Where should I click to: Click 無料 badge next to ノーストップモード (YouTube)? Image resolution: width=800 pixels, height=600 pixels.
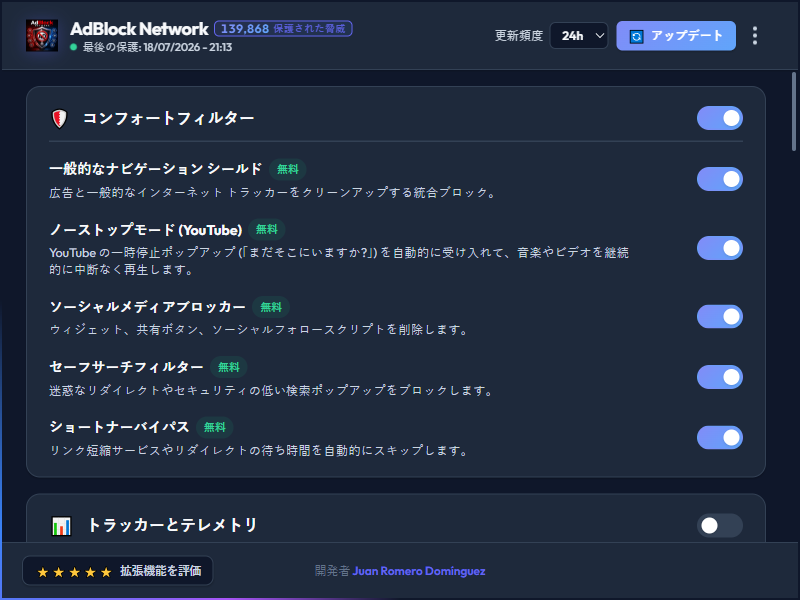[266, 230]
